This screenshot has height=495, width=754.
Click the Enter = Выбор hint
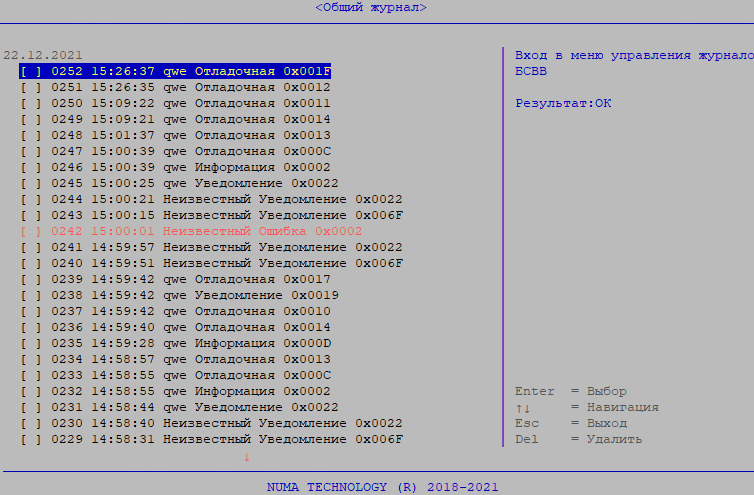pos(571,392)
